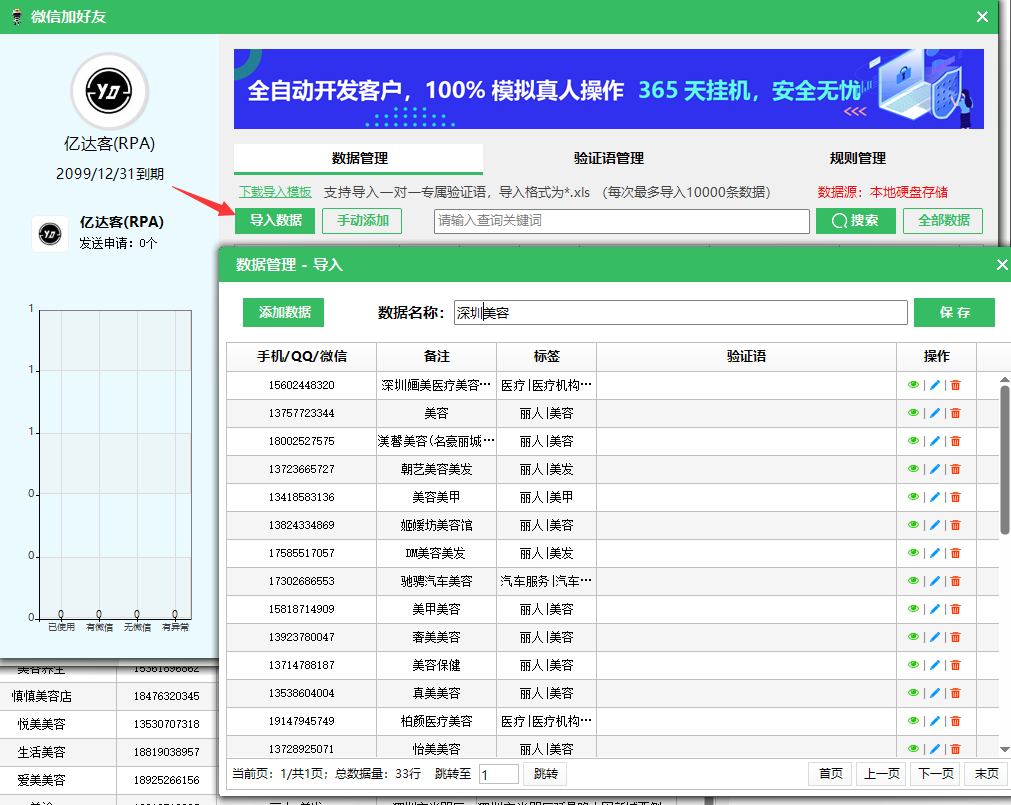The image size is (1011, 805).
Task: Show details for the 17585517057 row
Action: coord(913,553)
